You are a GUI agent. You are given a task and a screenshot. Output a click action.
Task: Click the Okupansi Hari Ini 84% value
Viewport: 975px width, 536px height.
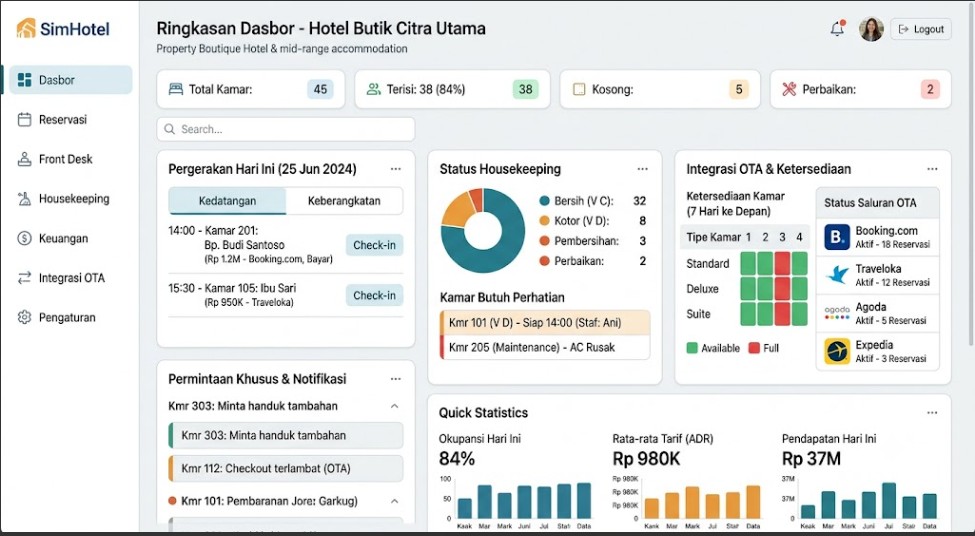457,459
